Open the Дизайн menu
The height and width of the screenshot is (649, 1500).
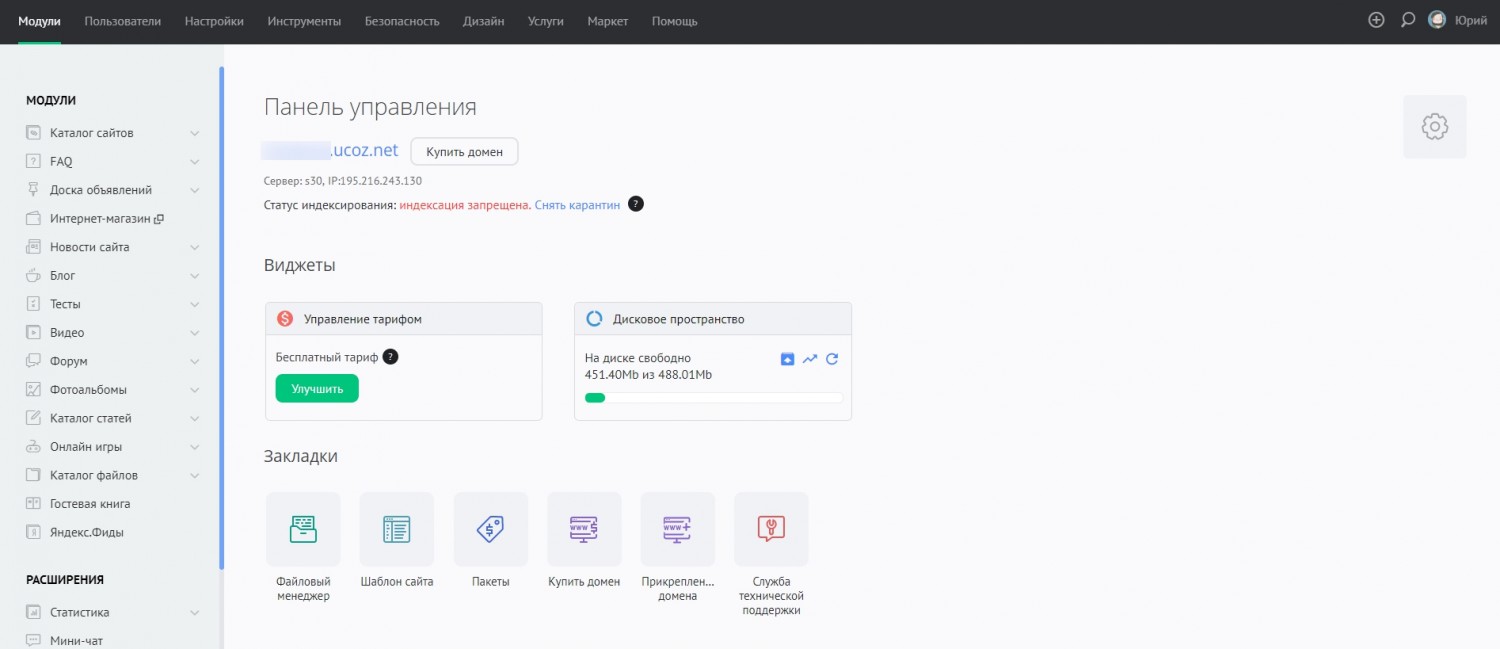tap(483, 21)
